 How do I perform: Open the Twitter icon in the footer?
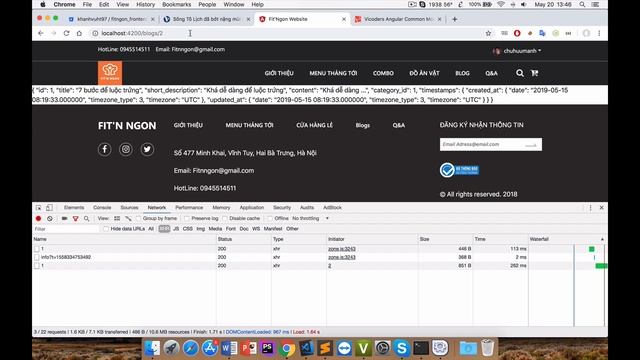click(147, 149)
